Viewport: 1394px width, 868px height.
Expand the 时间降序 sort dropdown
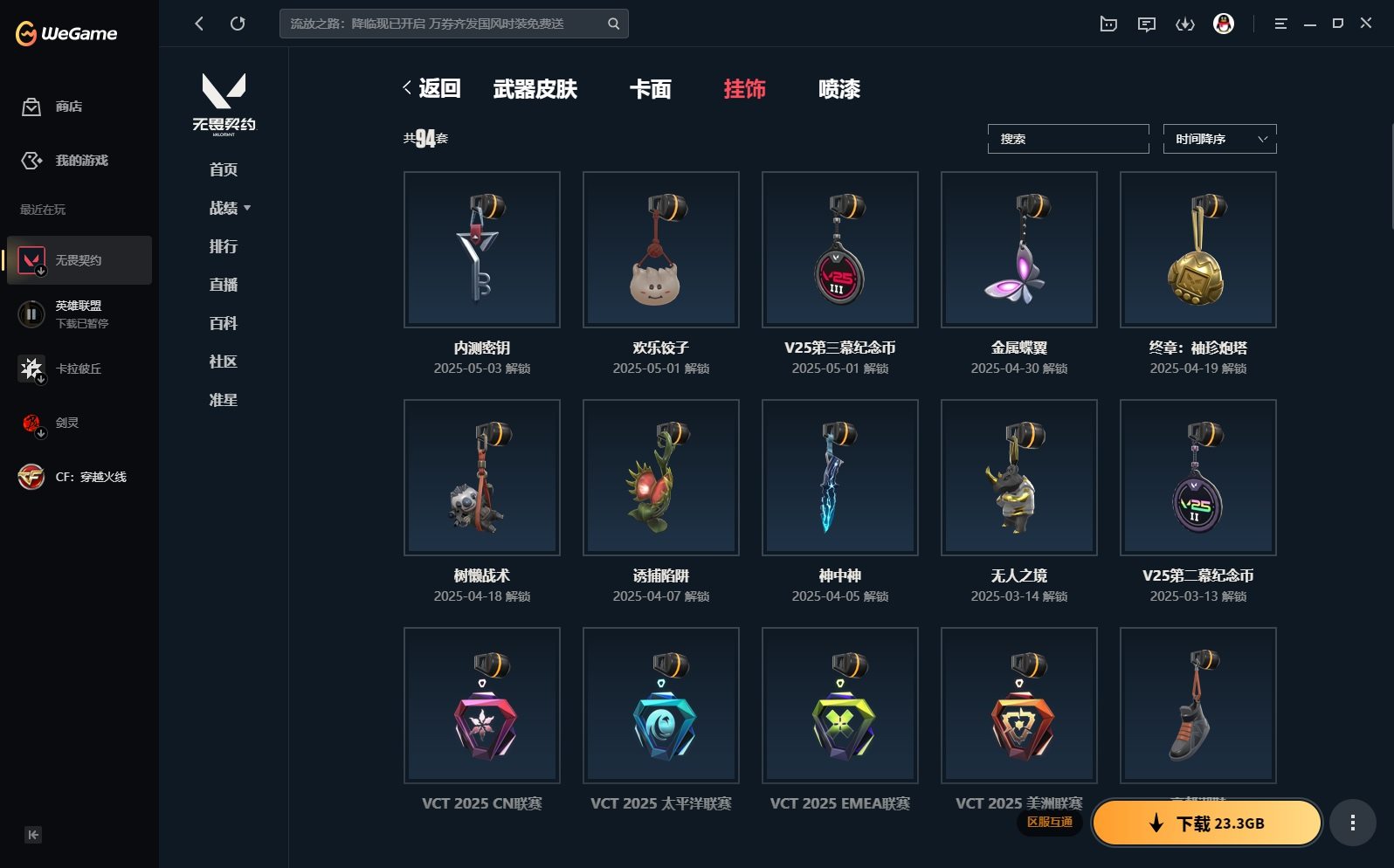coord(1219,139)
